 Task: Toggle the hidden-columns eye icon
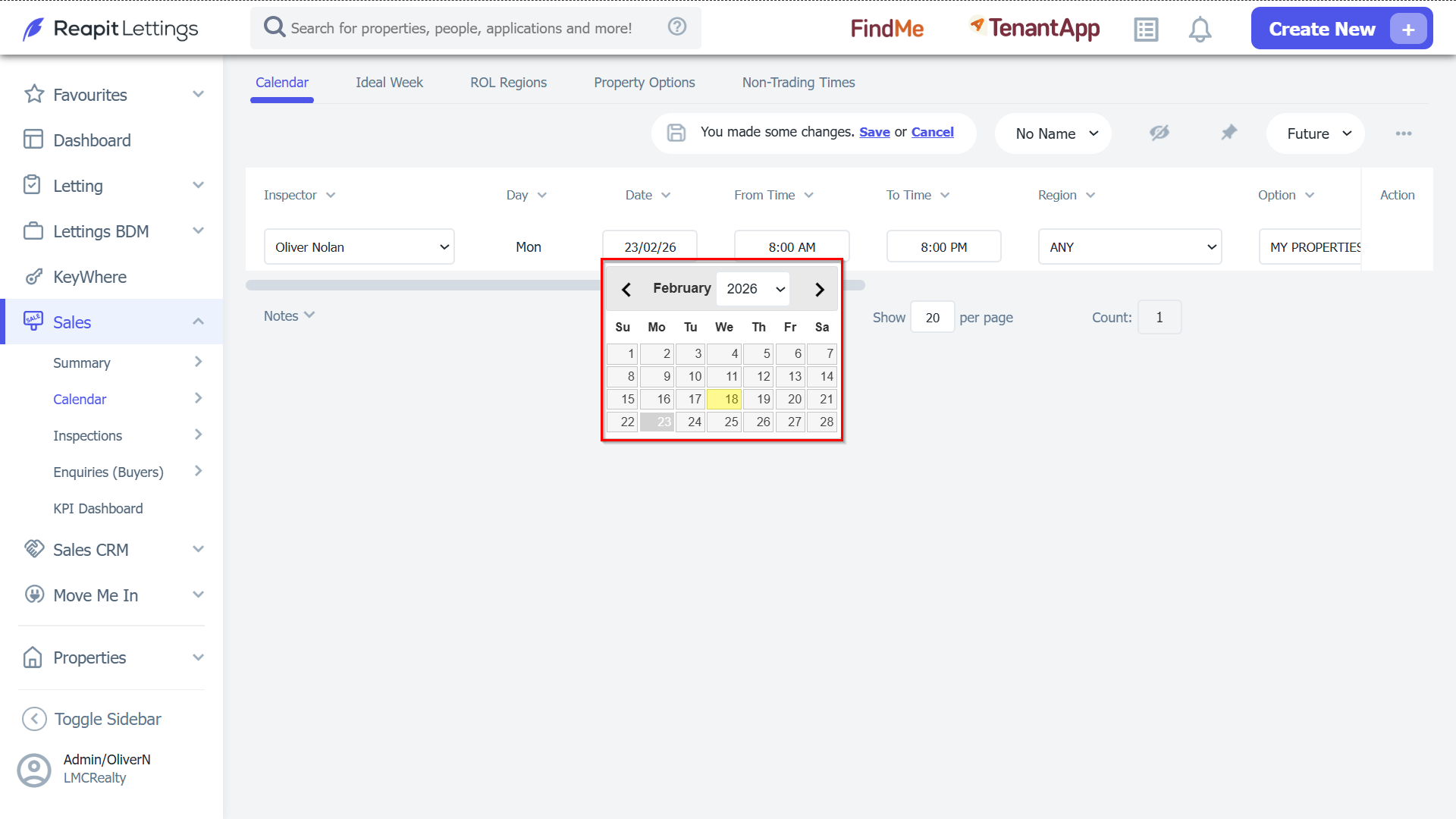pyautogui.click(x=1159, y=133)
